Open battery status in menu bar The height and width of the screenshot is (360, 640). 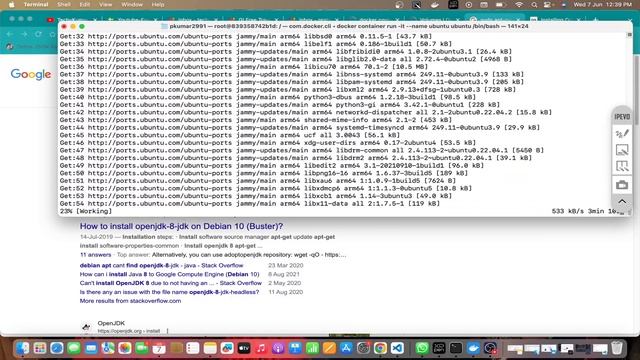point(501,4)
